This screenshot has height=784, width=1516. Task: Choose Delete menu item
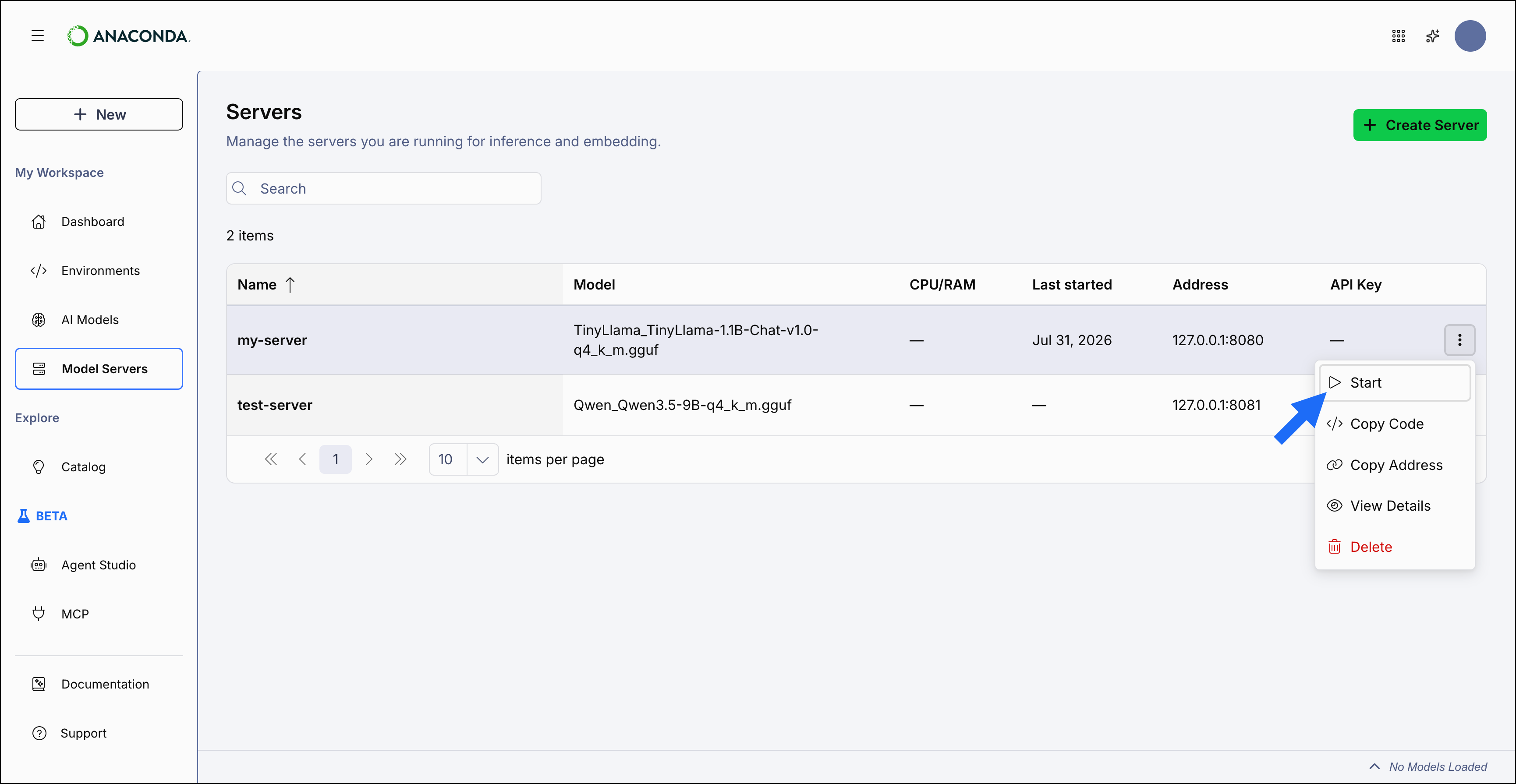(1395, 547)
